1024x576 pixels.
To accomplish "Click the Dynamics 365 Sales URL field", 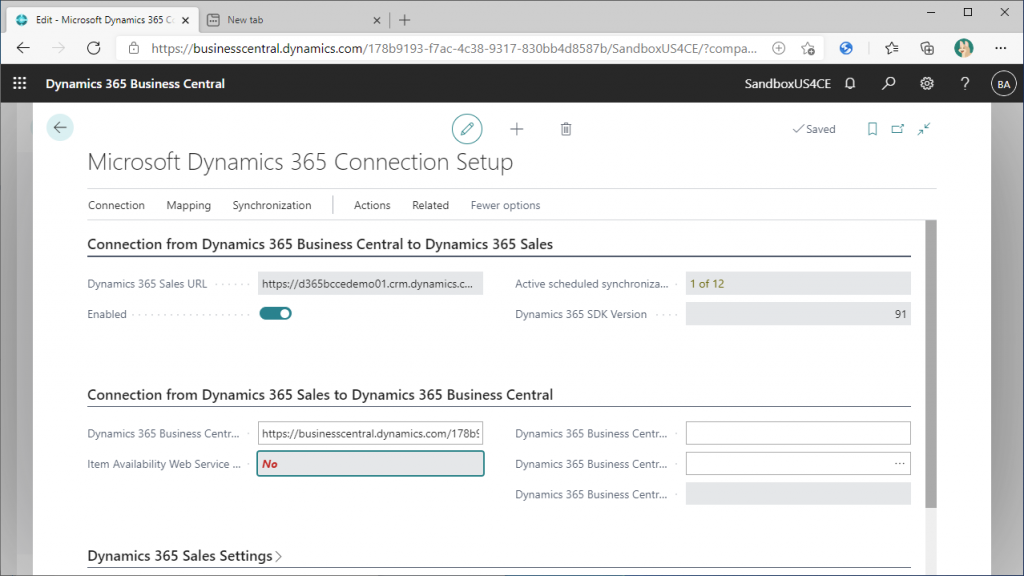I will (370, 283).
